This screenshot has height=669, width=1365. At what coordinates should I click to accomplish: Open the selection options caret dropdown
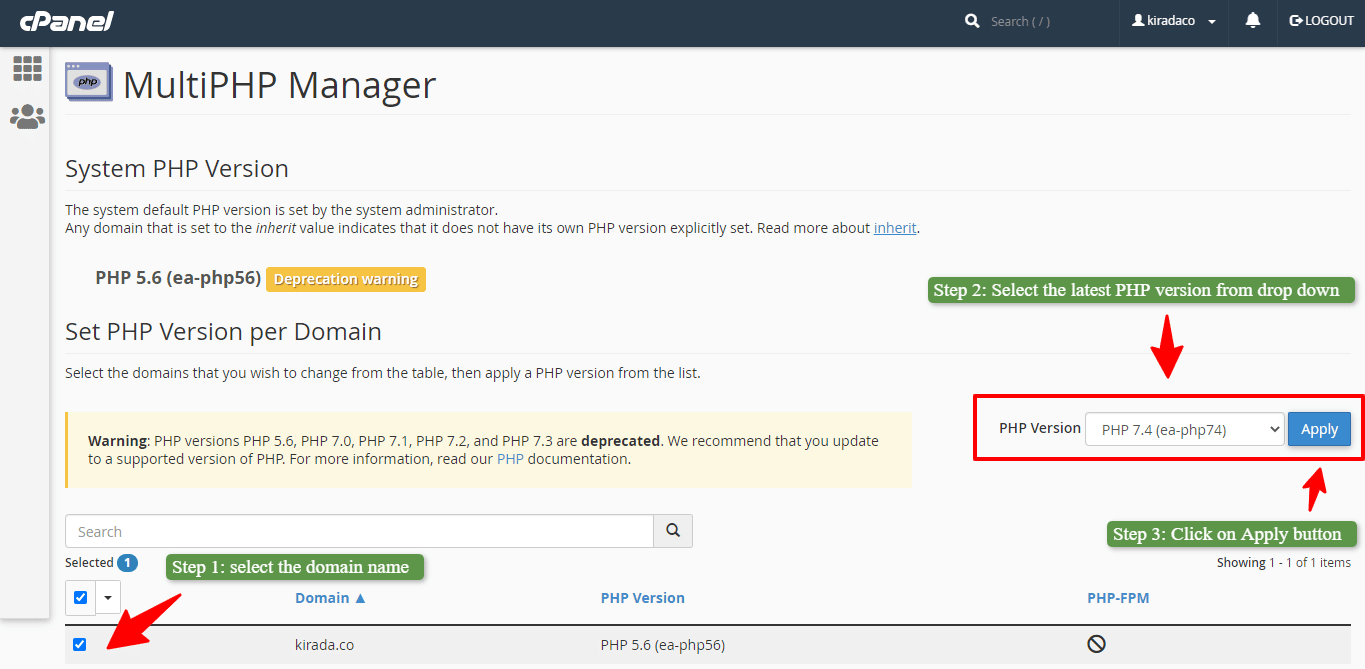click(x=108, y=598)
